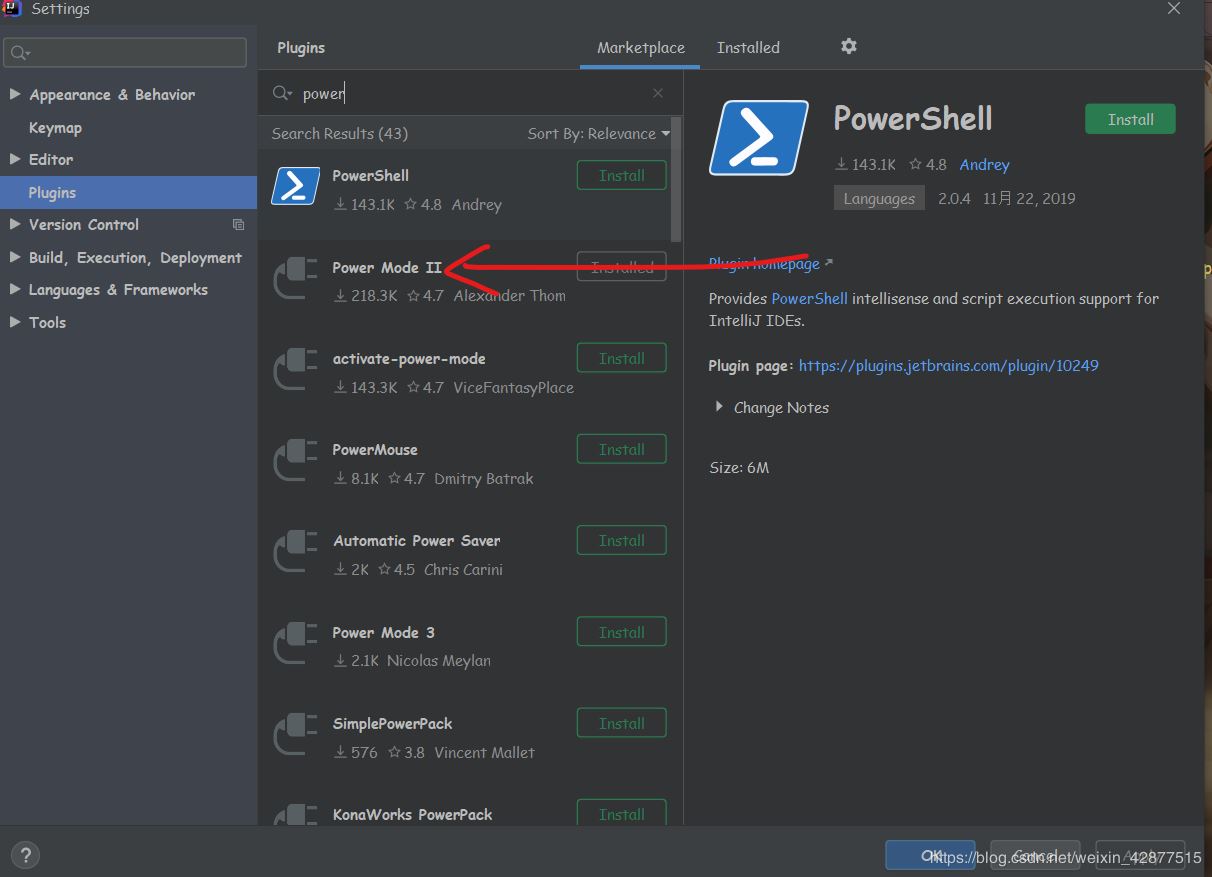Image resolution: width=1212 pixels, height=877 pixels.
Task: Select Keymap in settings tree
Action: tap(55, 128)
